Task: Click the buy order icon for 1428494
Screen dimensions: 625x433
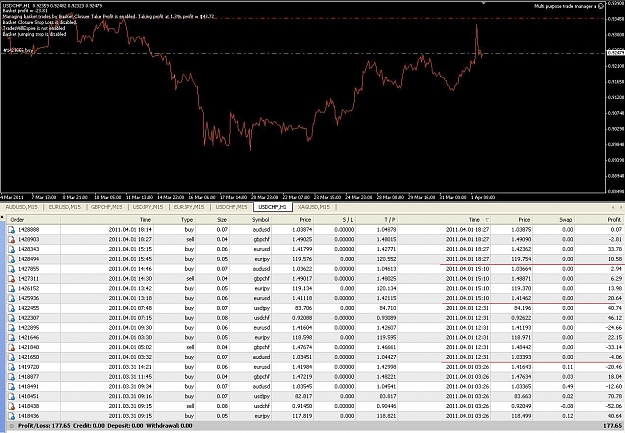Action: pyautogui.click(x=12, y=259)
